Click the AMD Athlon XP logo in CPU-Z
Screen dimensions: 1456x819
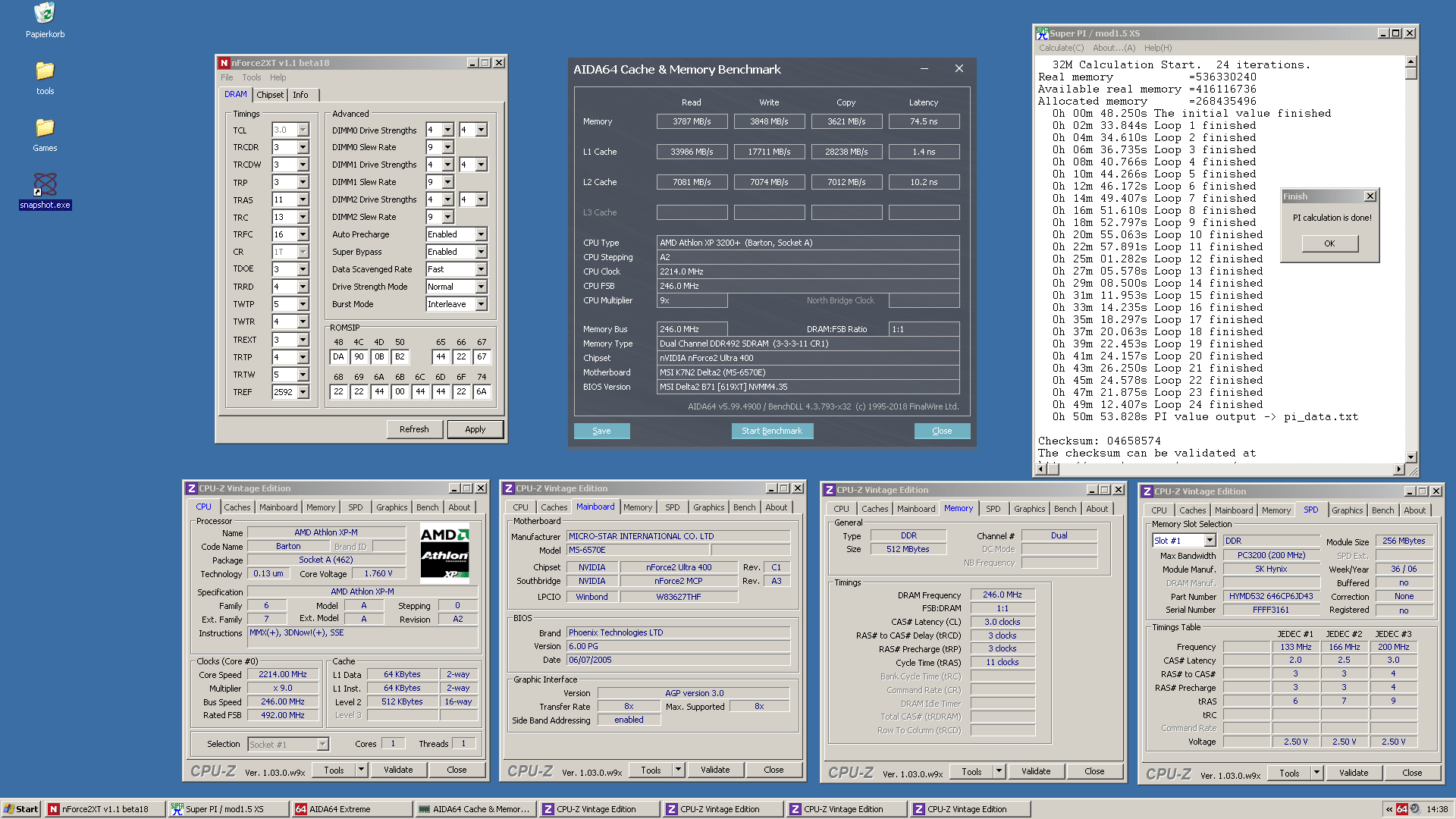click(444, 553)
